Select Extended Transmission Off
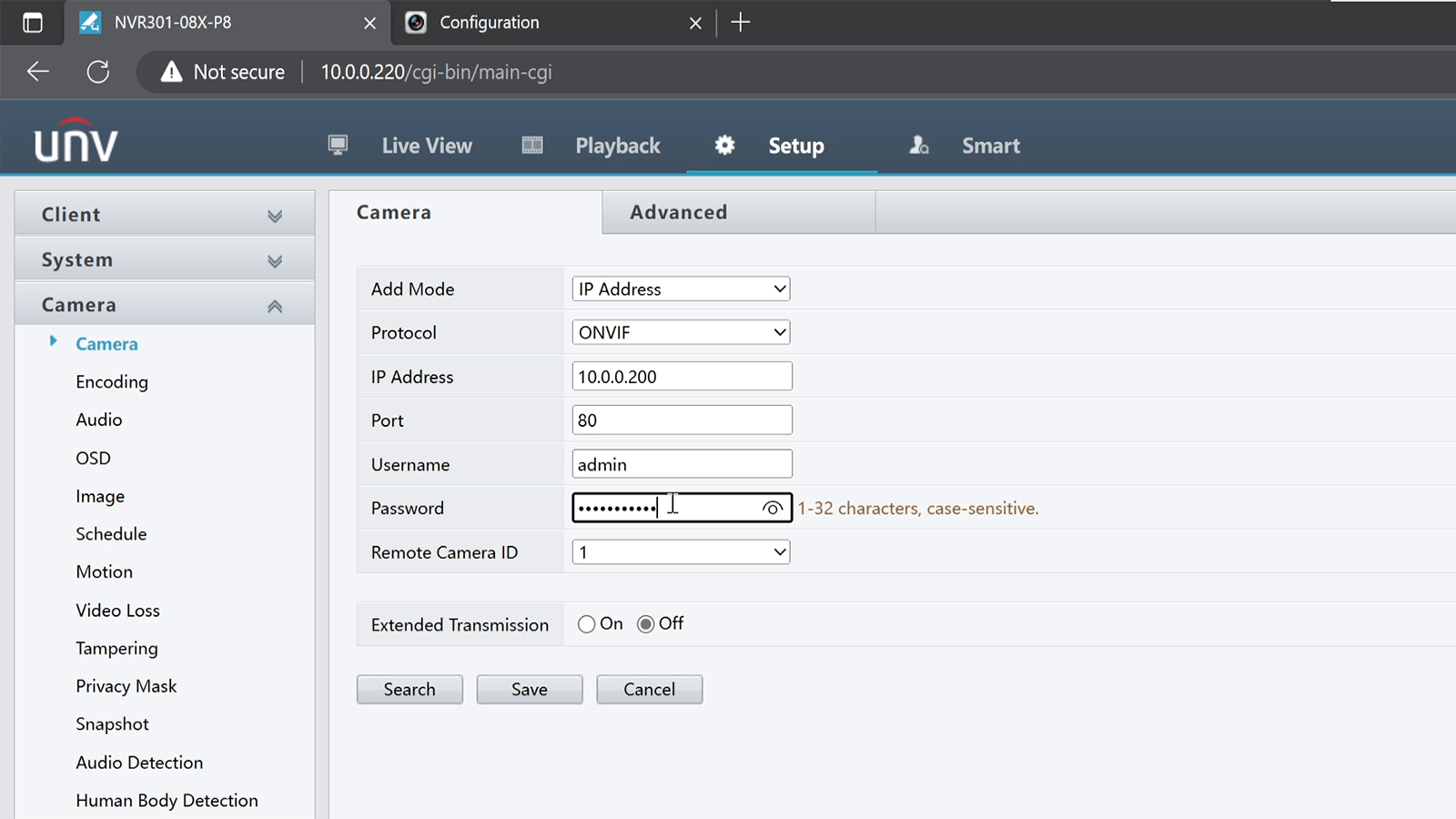Viewport: 1456px width, 819px height. [645, 624]
